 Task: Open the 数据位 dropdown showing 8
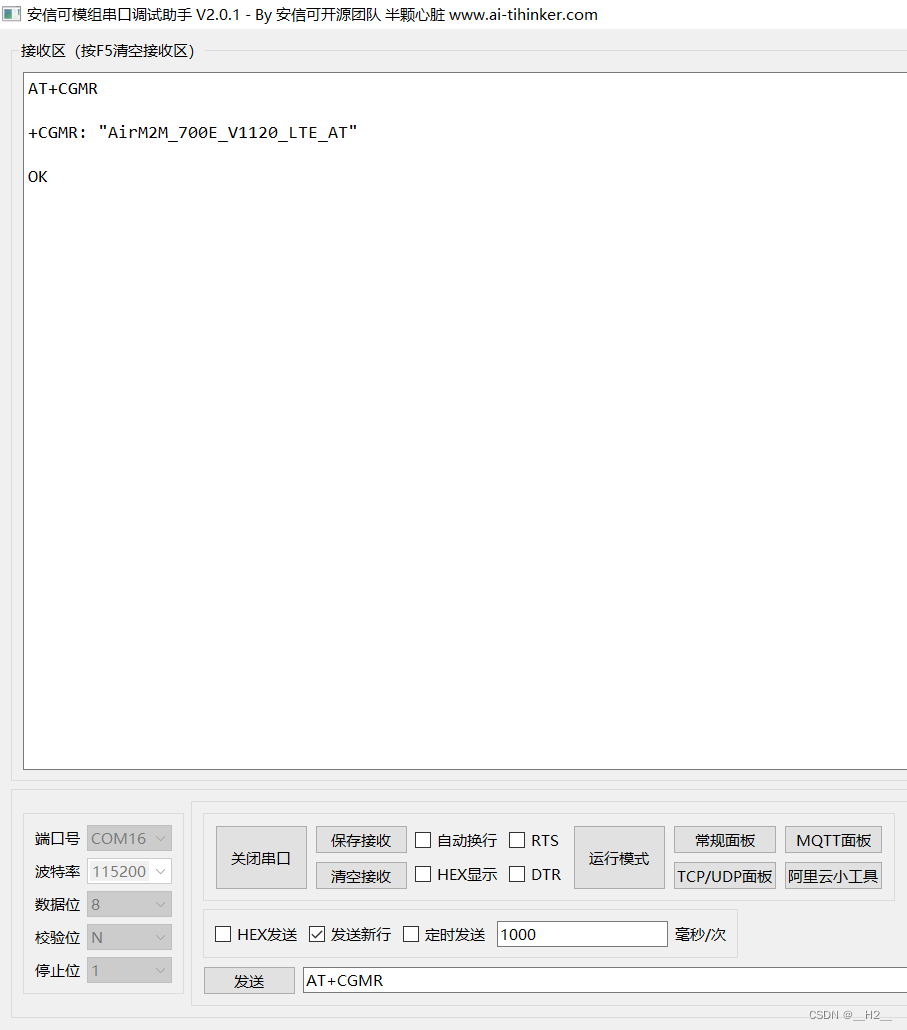(x=129, y=905)
